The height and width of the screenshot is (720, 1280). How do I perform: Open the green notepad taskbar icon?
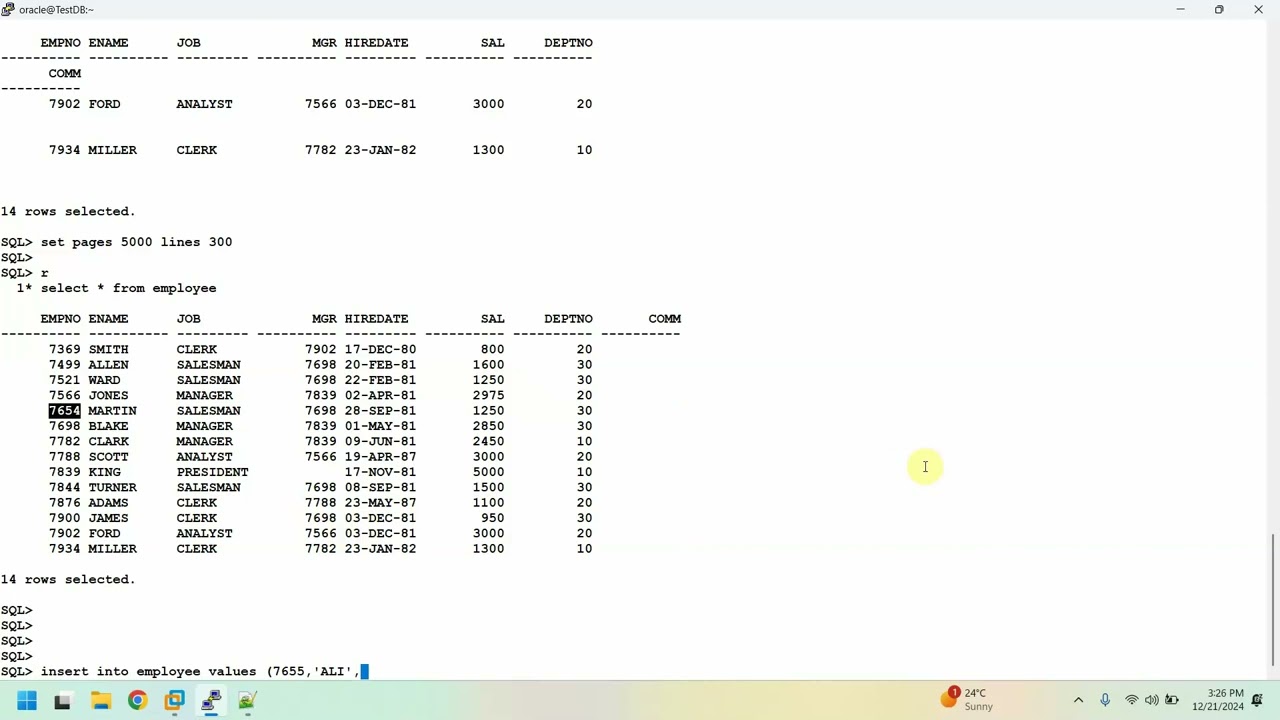(247, 701)
